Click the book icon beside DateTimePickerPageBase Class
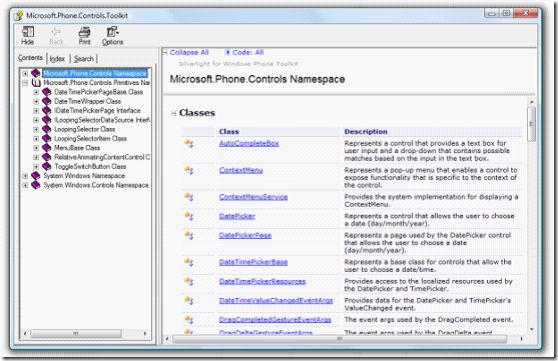 [47, 92]
